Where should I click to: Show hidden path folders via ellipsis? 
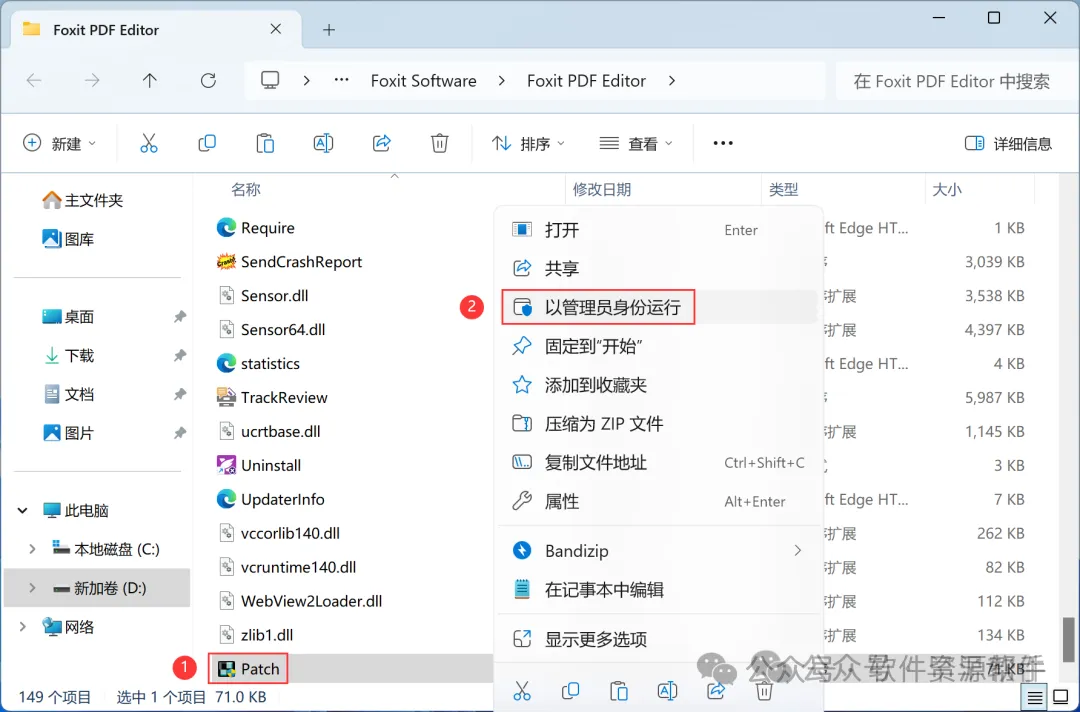[x=341, y=81]
